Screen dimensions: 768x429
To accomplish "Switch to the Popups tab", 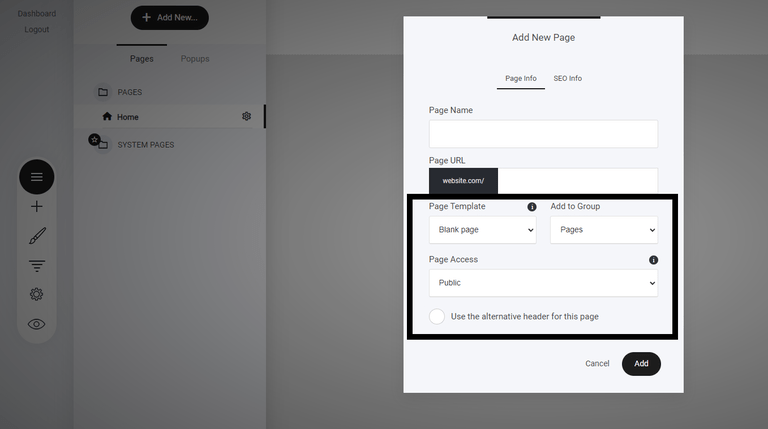I will point(195,59).
